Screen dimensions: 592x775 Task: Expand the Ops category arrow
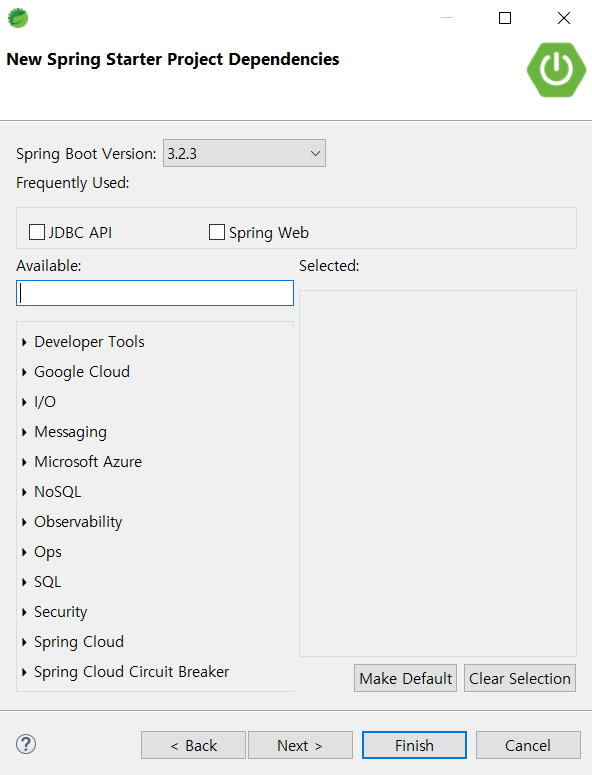(x=24, y=552)
